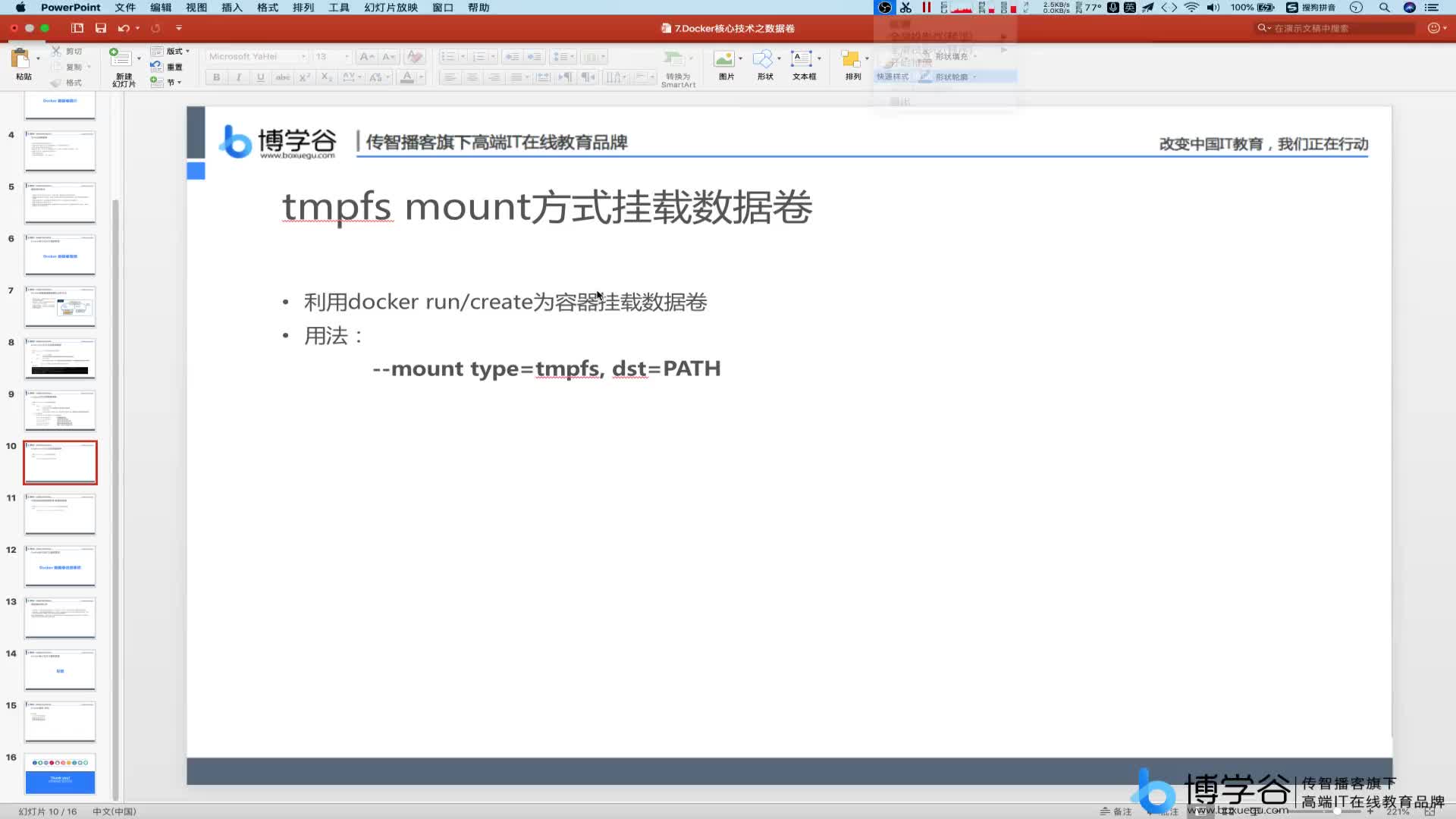Click the sidebar layout toggle icon in title bar

click(x=77, y=28)
